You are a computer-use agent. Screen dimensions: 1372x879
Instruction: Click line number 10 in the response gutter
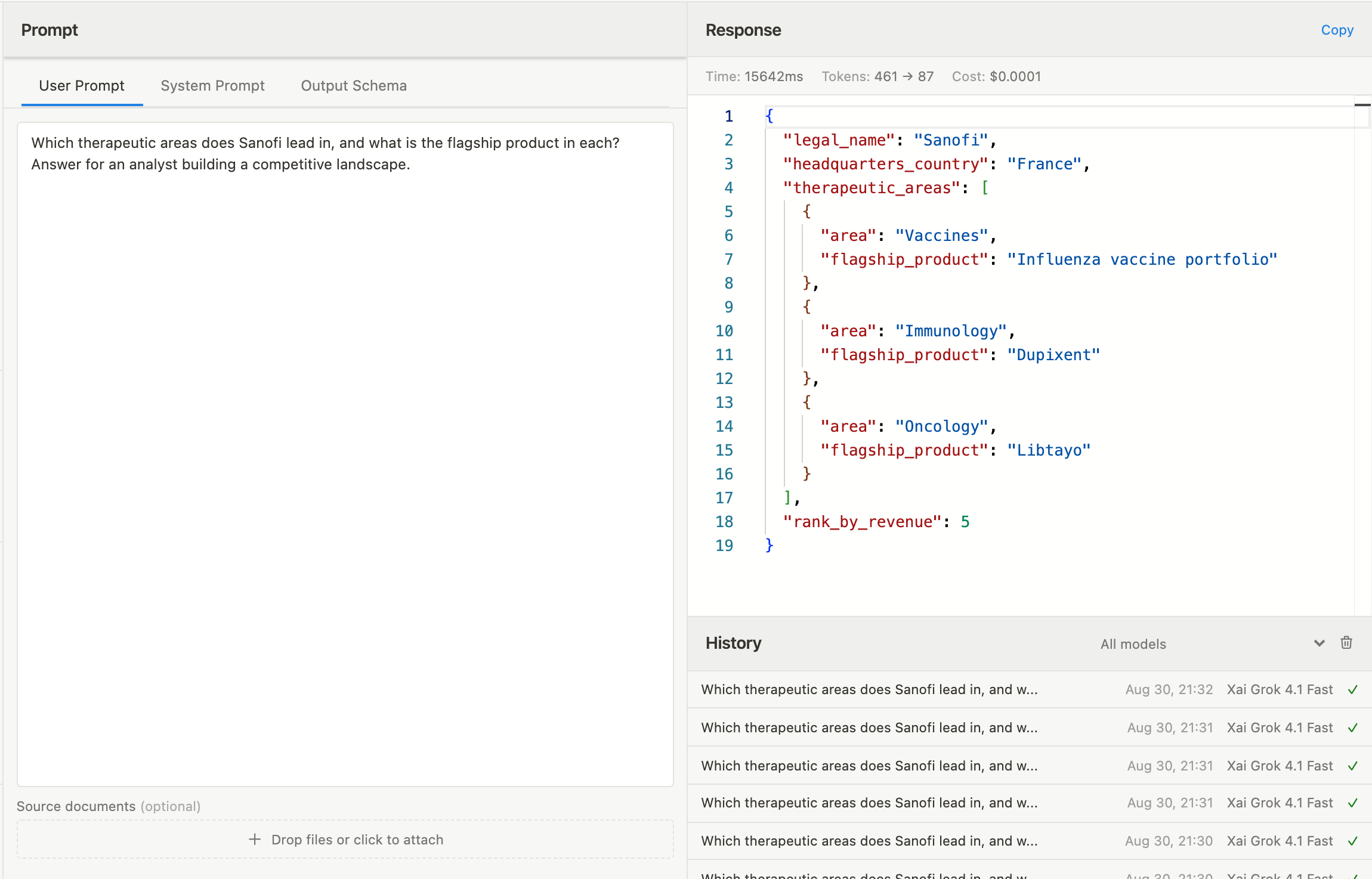[x=724, y=331]
